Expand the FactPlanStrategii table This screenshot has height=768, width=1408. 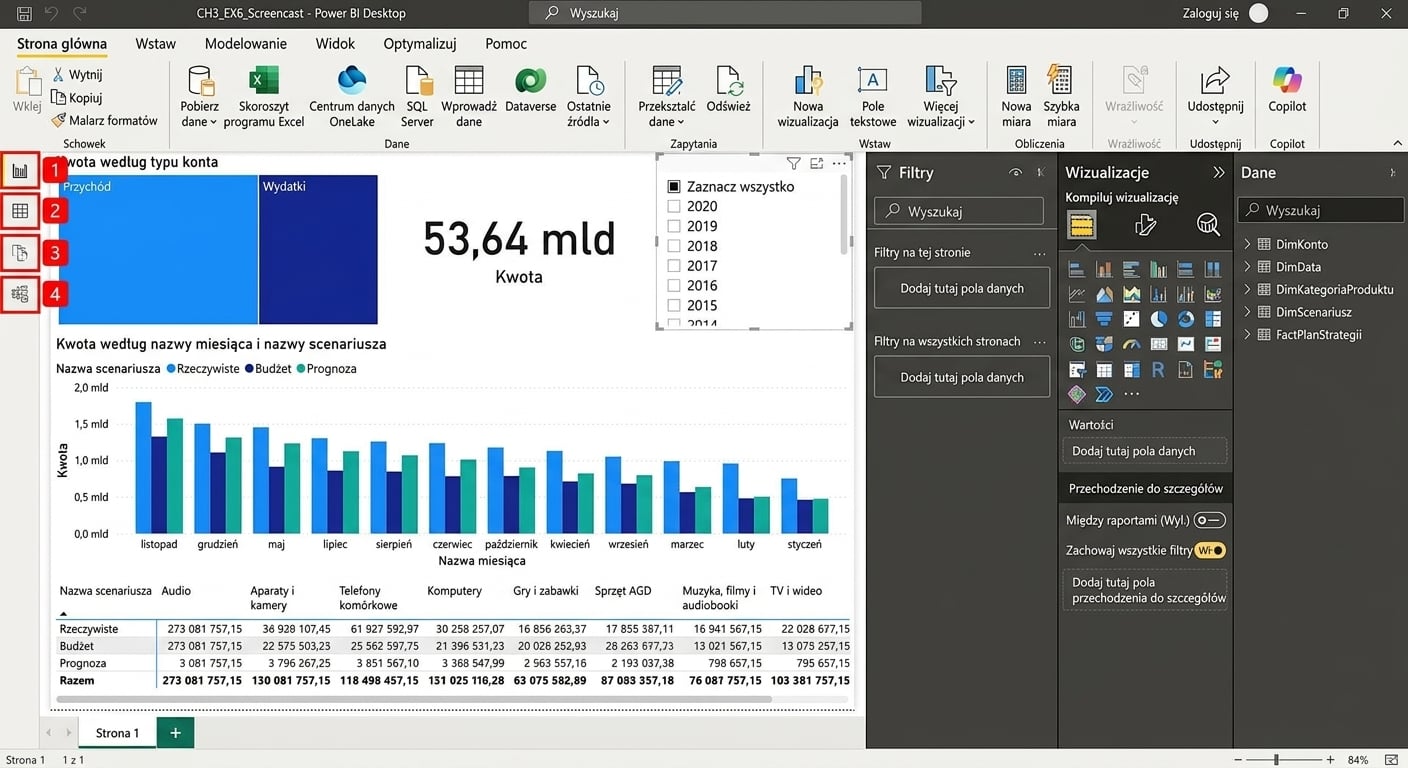click(1248, 335)
